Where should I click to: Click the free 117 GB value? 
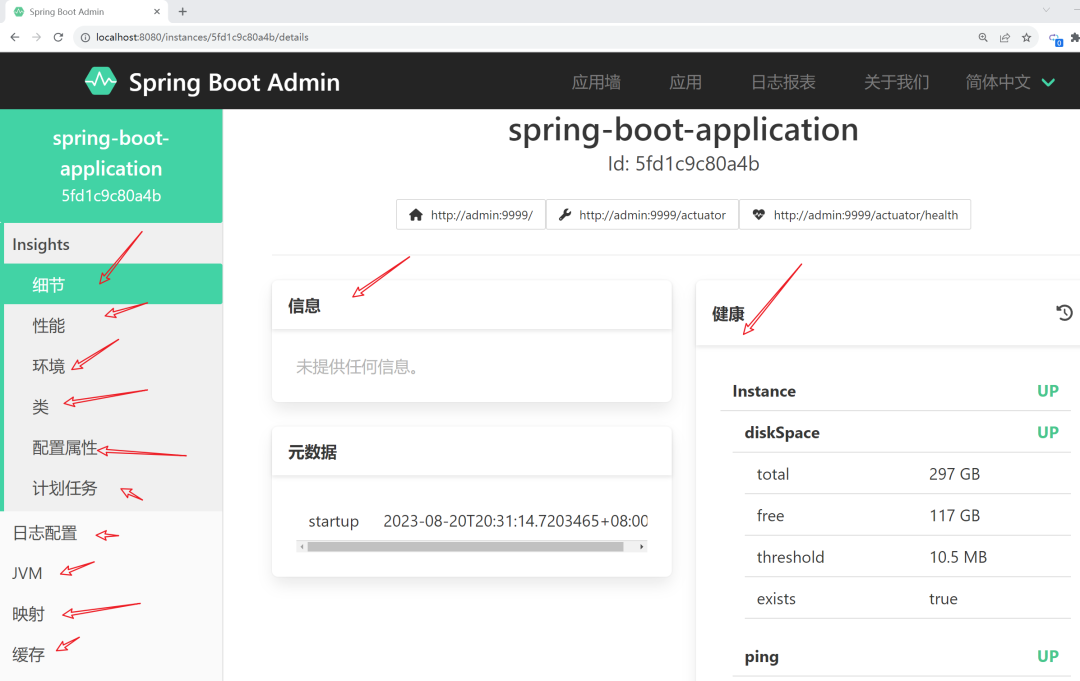pyautogui.click(x=954, y=516)
